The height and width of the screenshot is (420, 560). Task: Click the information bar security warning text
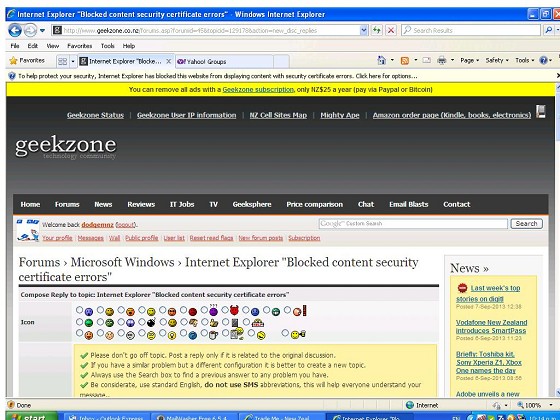tap(218, 76)
